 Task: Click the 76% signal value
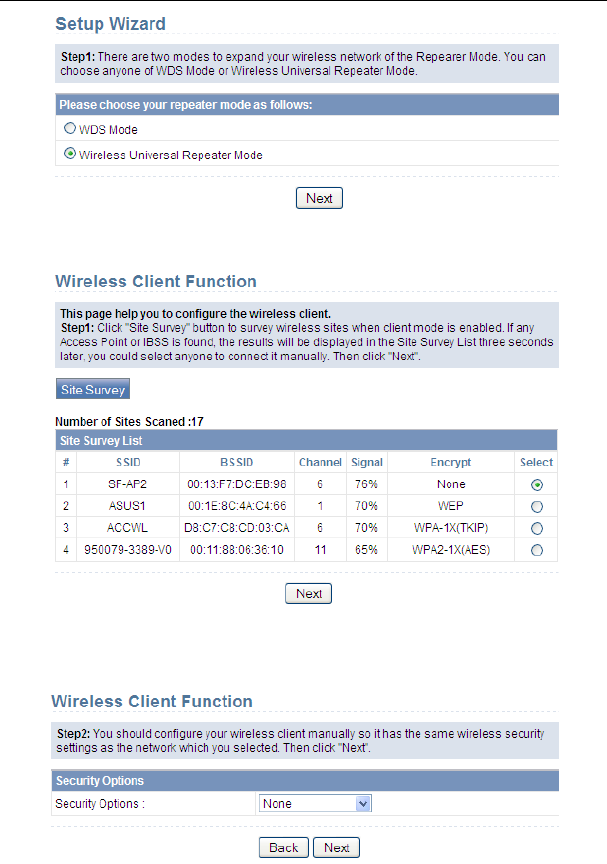point(366,484)
